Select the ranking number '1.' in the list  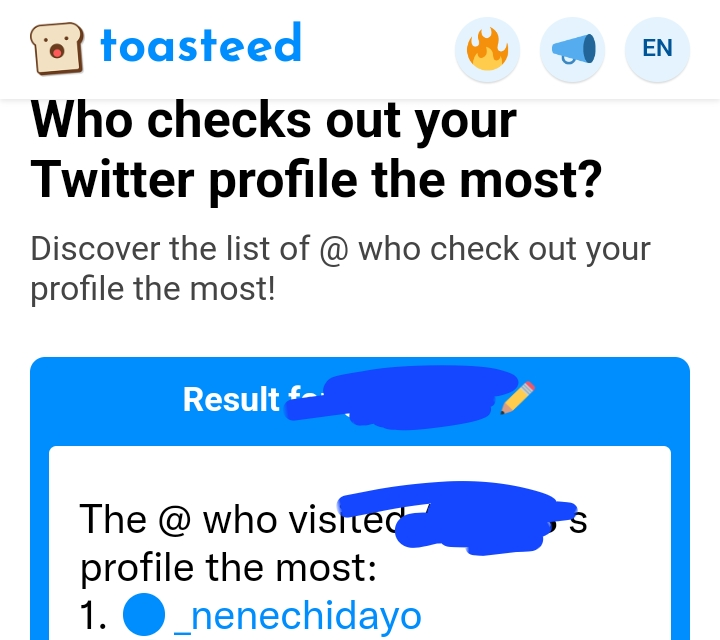(x=93, y=616)
